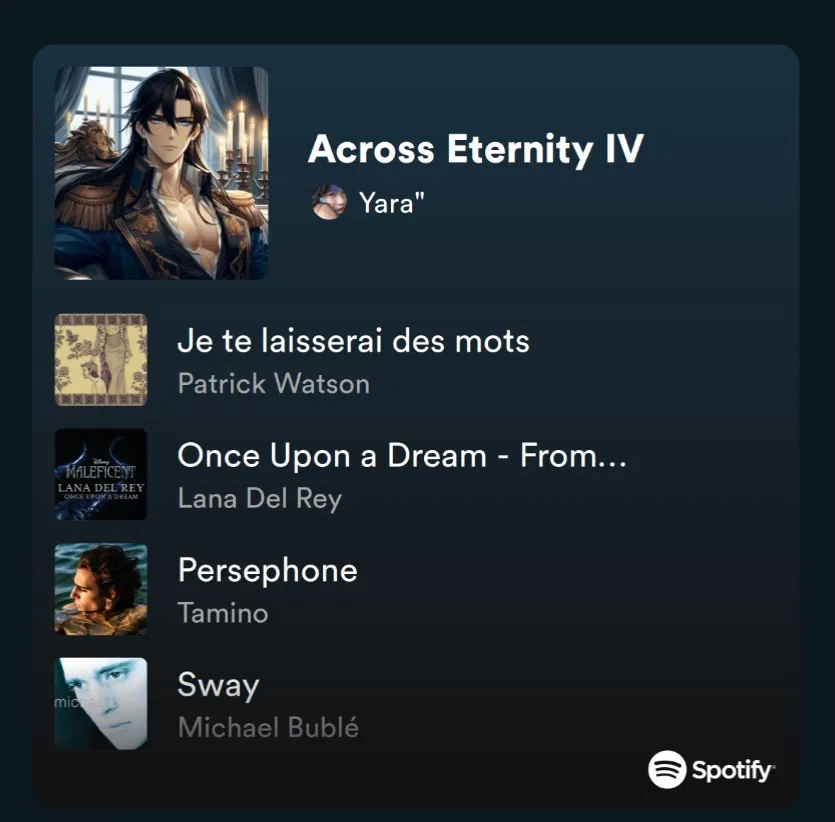Click the Maleficent album cover thumbnail
The image size is (835, 822).
point(101,474)
